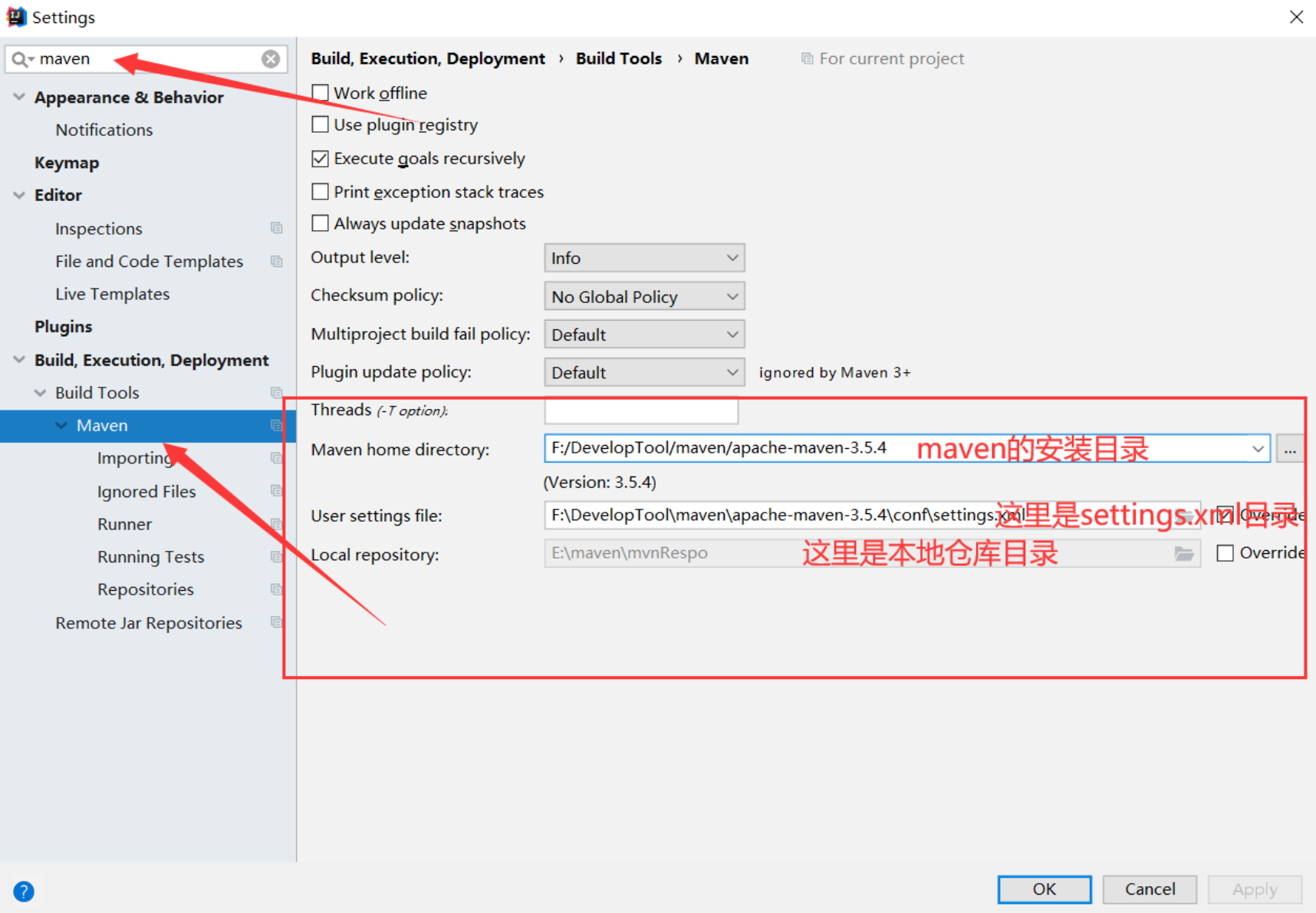This screenshot has width=1316, height=913.
Task: Click the project-level icon beside File and Code Templates
Action: point(277,261)
